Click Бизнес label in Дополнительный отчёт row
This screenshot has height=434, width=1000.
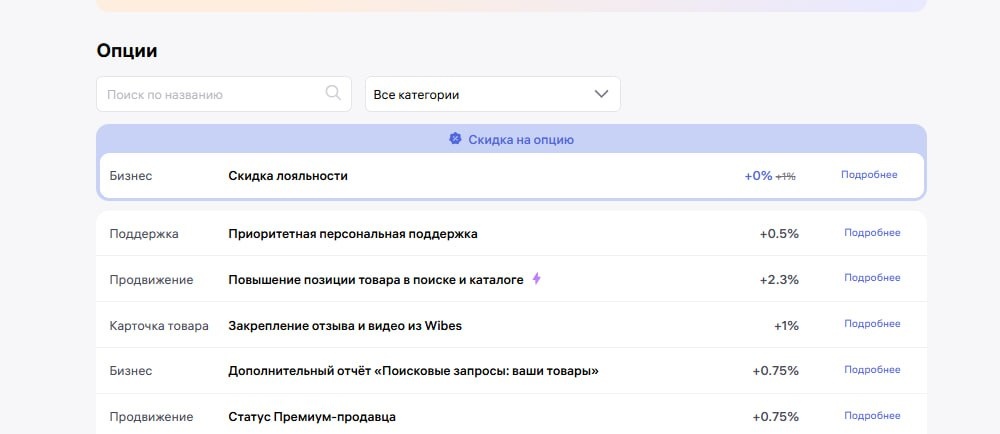coord(131,371)
